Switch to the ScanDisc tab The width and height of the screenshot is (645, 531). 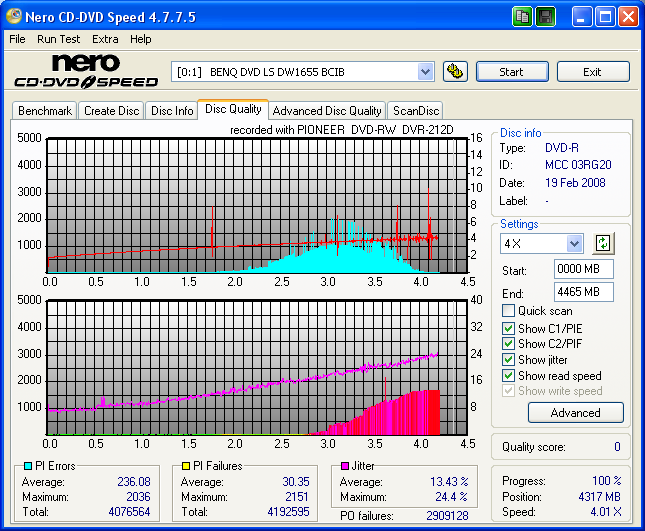[x=416, y=111]
